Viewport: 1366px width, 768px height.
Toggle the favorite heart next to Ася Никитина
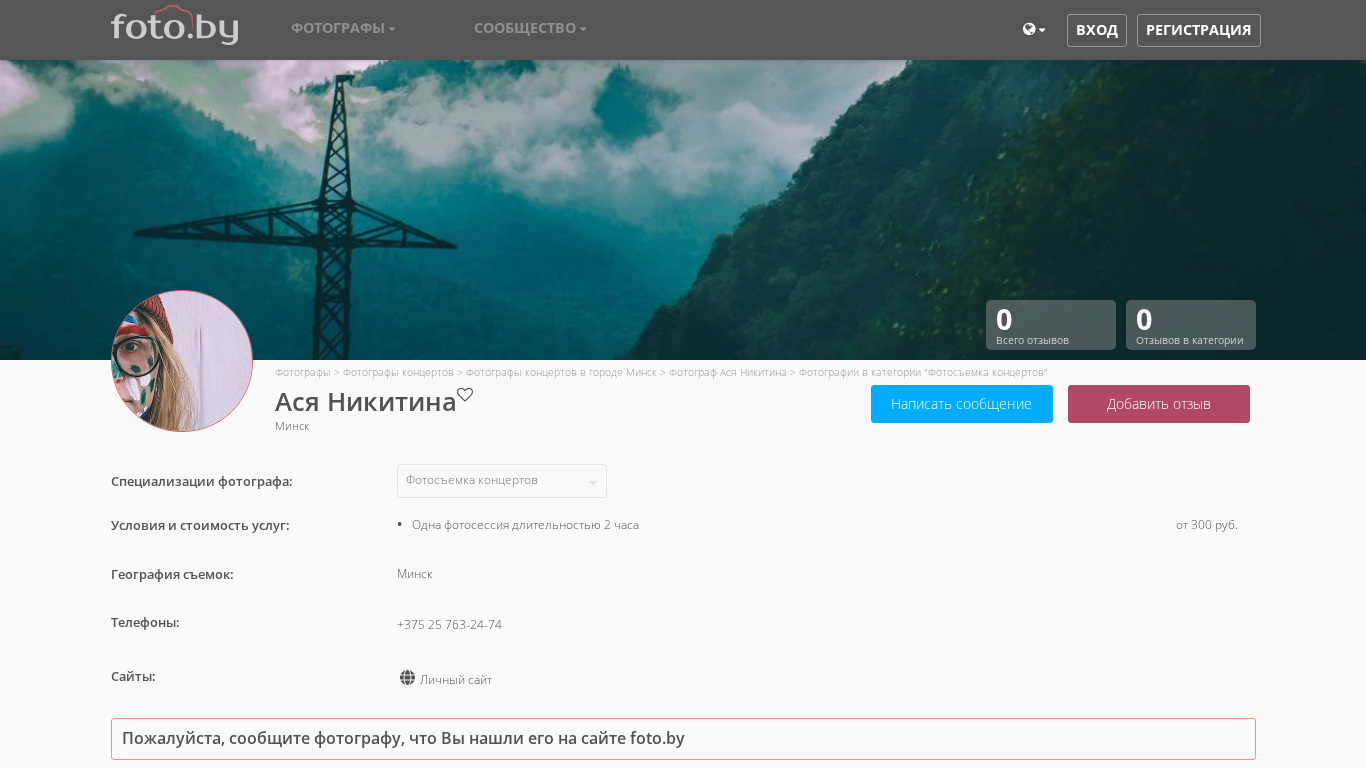coord(465,395)
